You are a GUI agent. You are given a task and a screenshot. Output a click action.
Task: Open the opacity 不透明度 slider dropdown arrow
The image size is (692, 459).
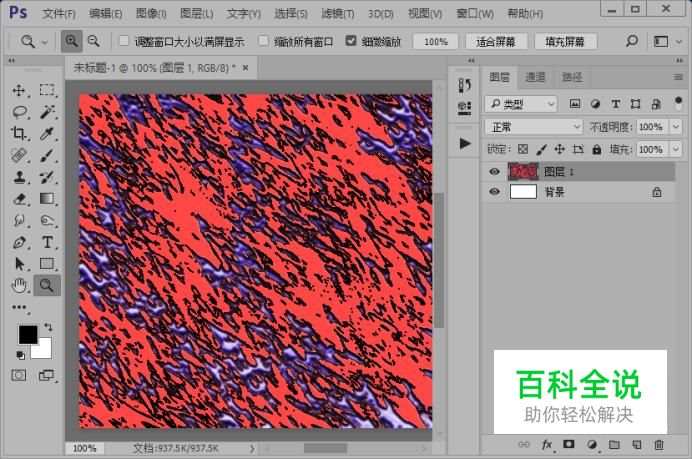coord(676,127)
